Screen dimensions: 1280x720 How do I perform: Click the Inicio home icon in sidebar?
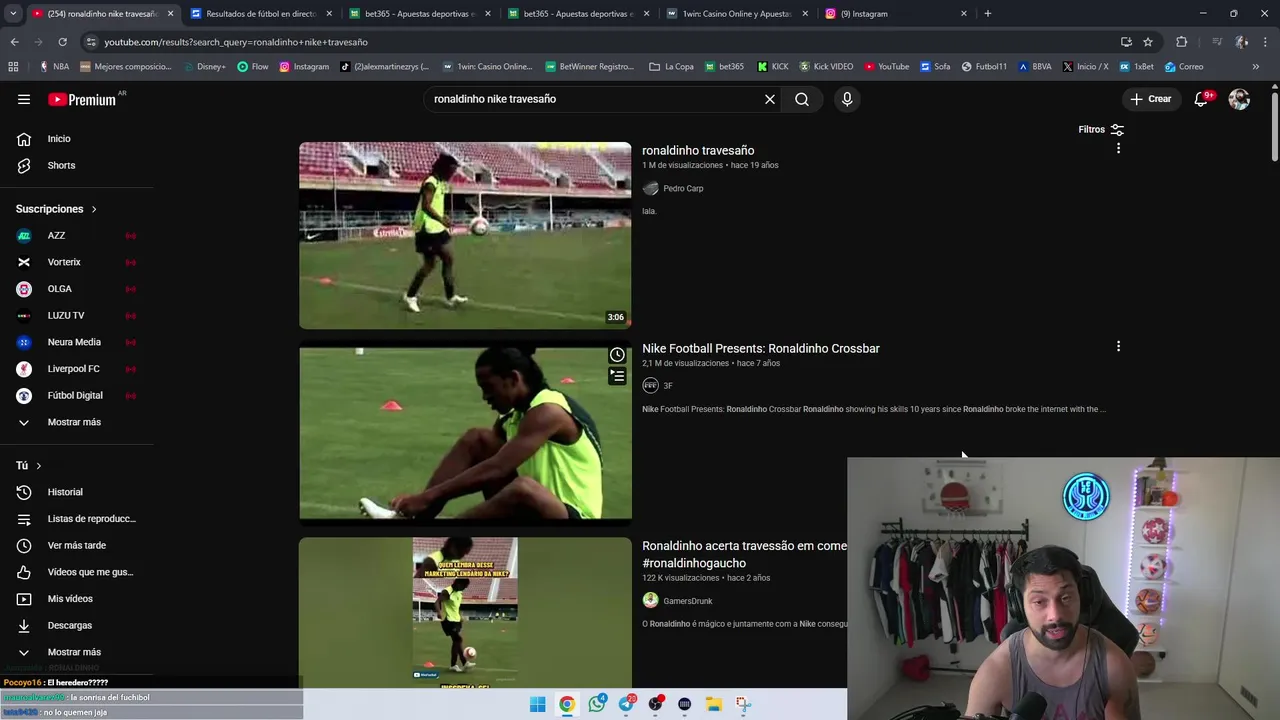24,139
